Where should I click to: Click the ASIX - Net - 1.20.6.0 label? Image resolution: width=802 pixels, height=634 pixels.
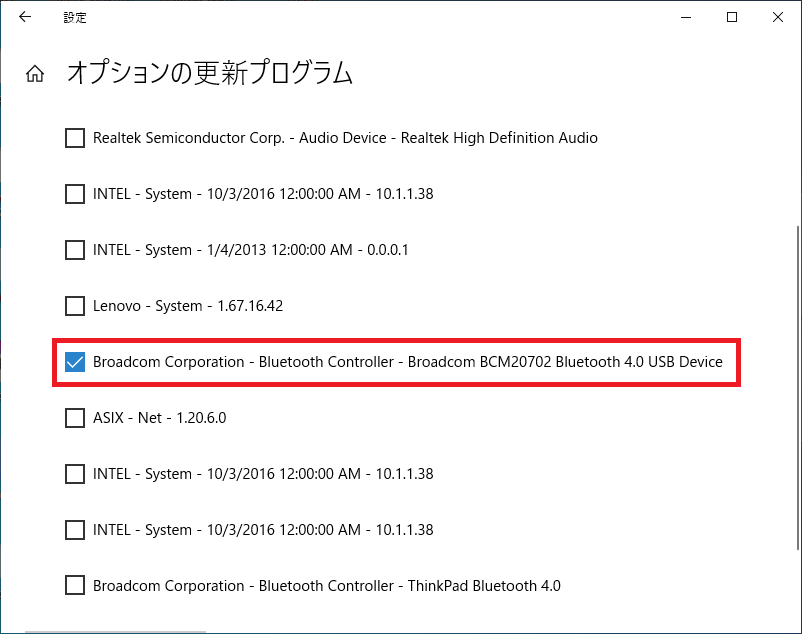160,418
